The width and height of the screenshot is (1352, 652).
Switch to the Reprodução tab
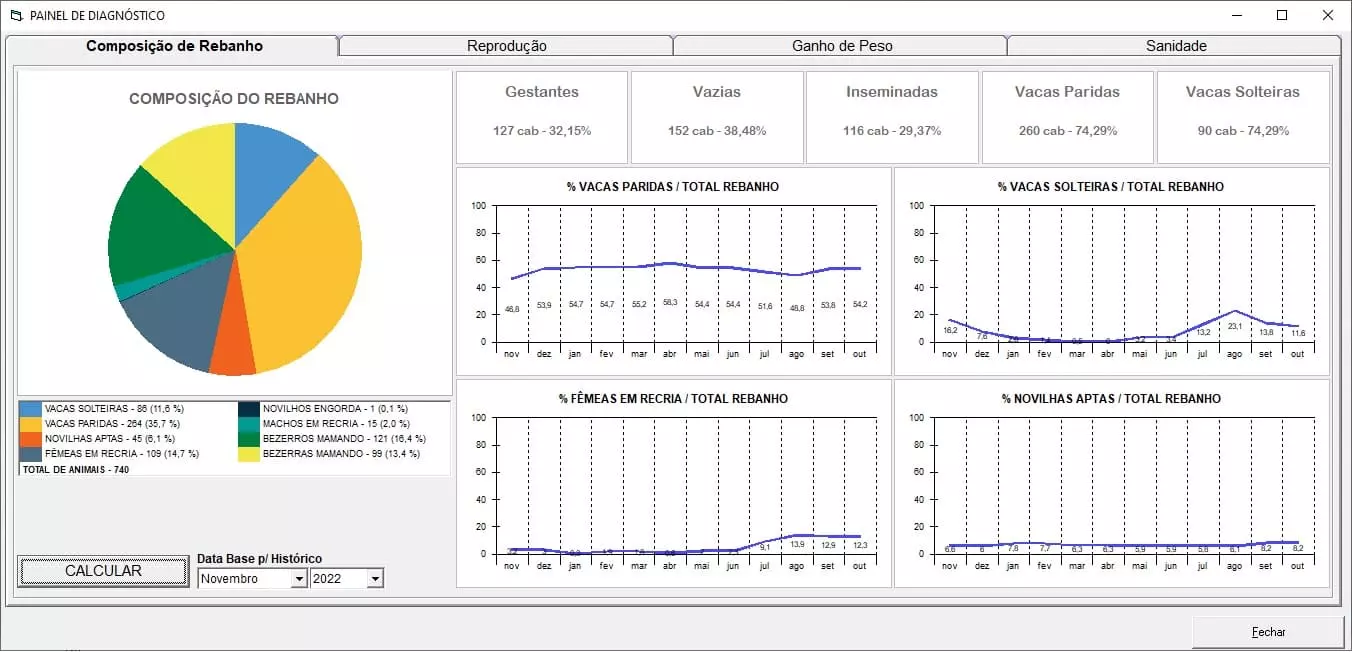[x=506, y=46]
